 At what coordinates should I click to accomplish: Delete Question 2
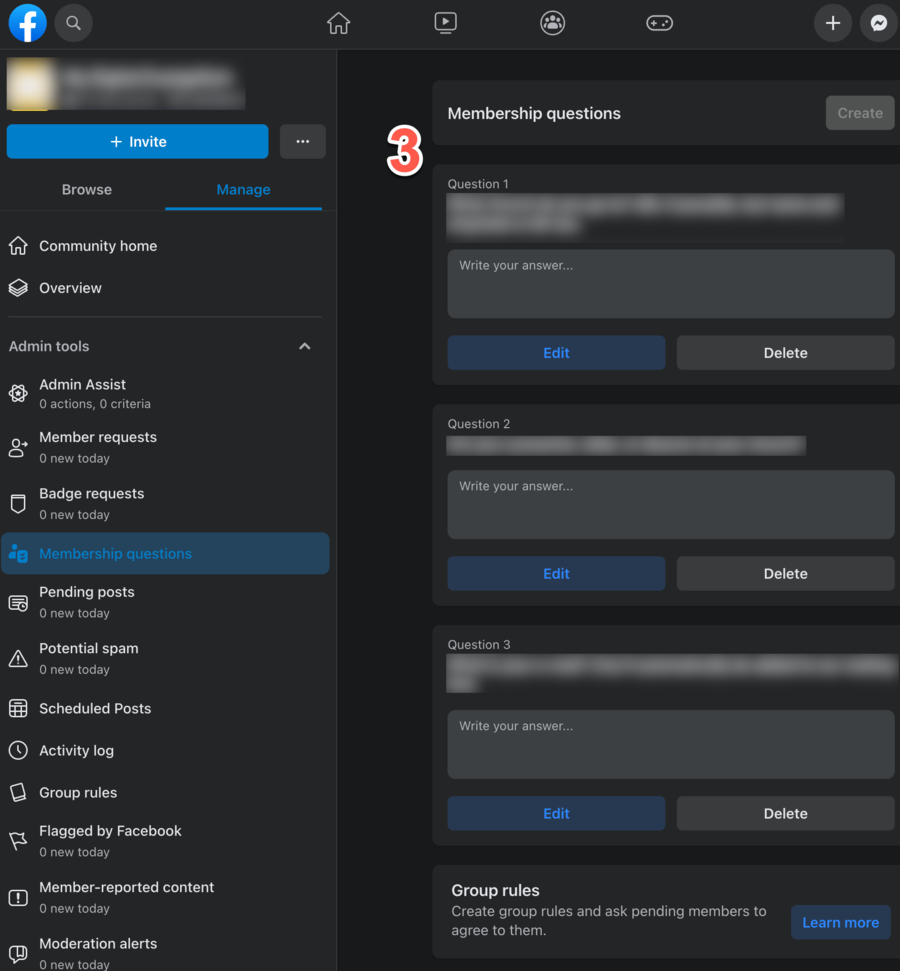pyautogui.click(x=785, y=574)
